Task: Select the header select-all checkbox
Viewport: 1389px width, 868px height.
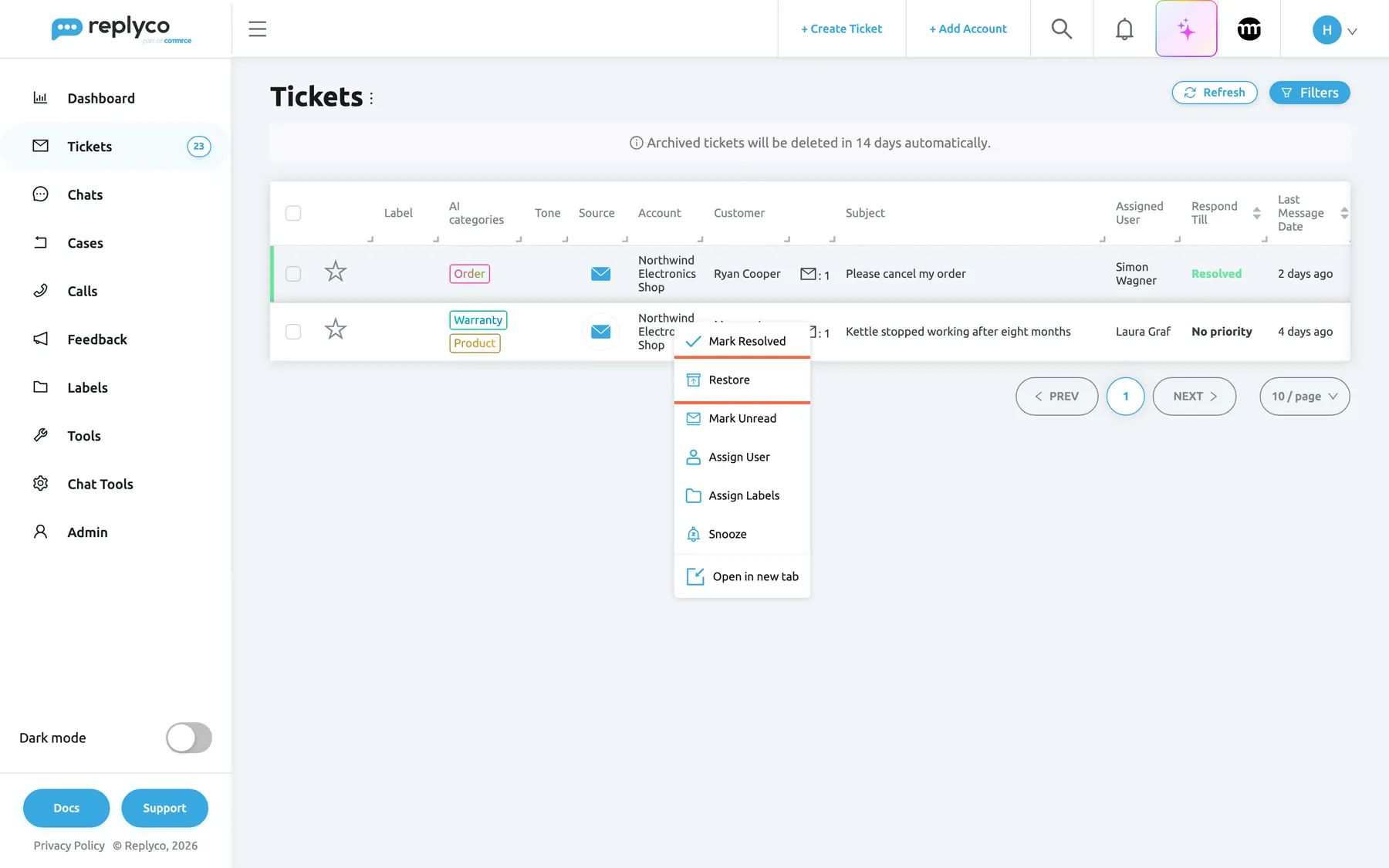Action: [293, 213]
